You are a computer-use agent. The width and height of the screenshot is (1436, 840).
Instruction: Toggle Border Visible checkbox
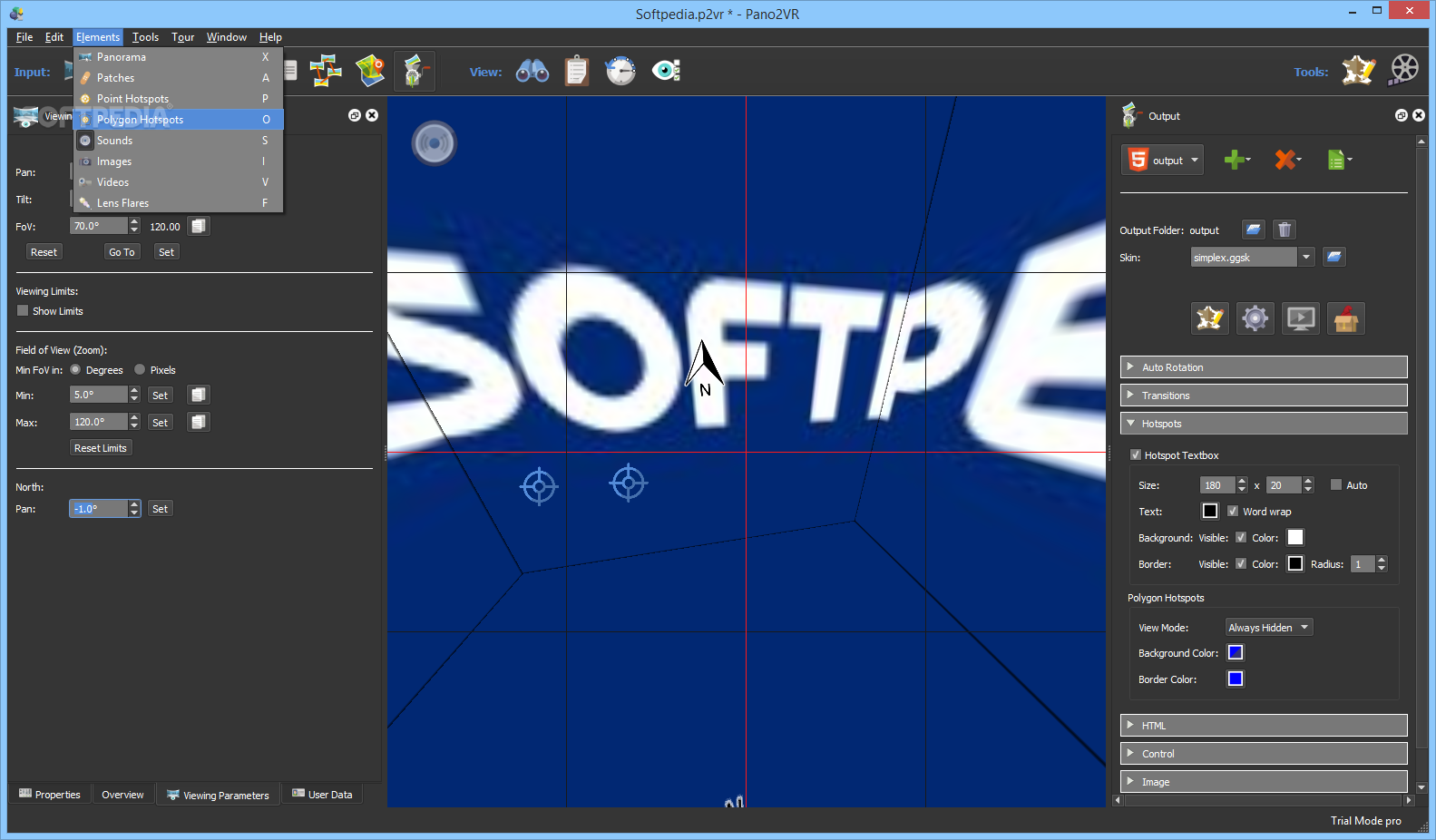1241,563
